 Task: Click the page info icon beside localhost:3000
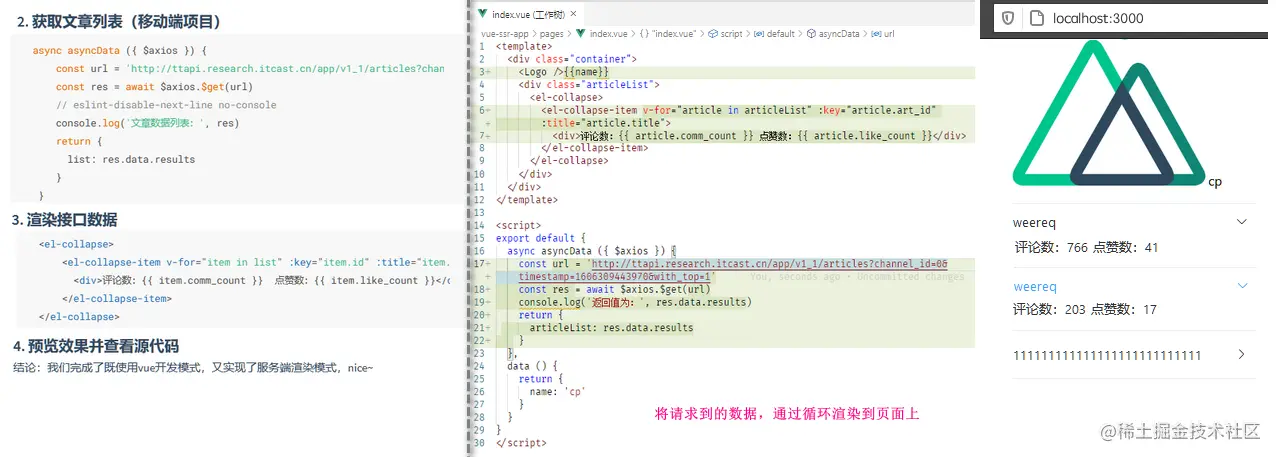point(1036,18)
